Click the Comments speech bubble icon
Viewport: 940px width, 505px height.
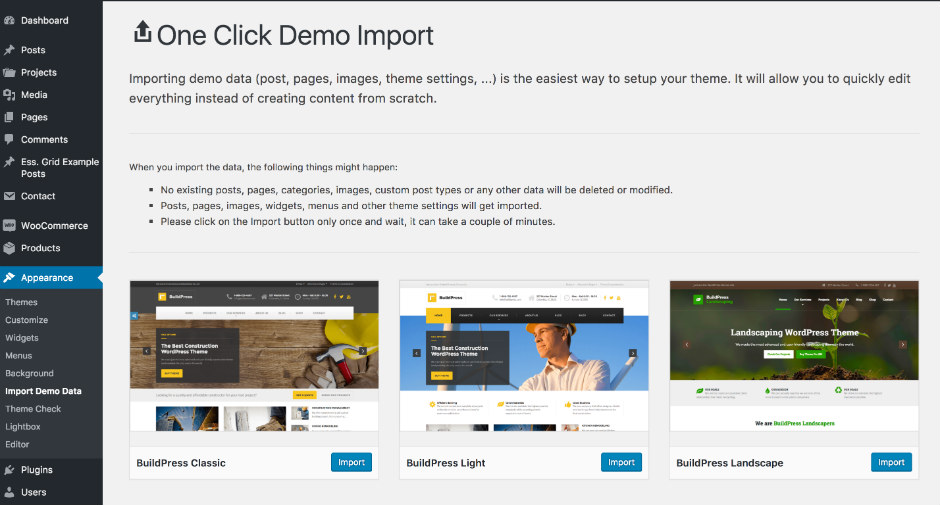pyautogui.click(x=9, y=140)
